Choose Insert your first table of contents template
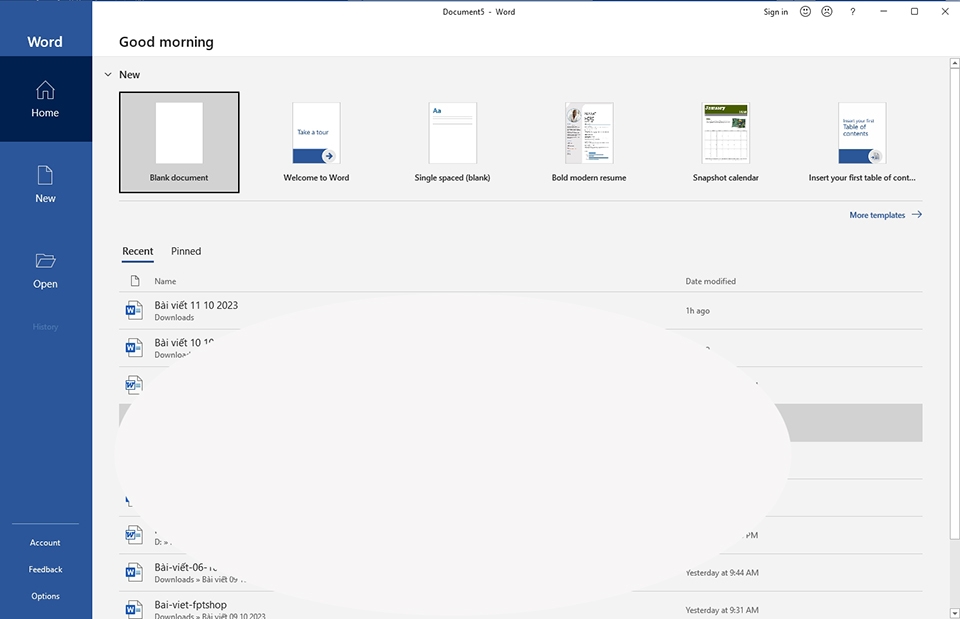Viewport: 960px width, 619px height. (862, 142)
